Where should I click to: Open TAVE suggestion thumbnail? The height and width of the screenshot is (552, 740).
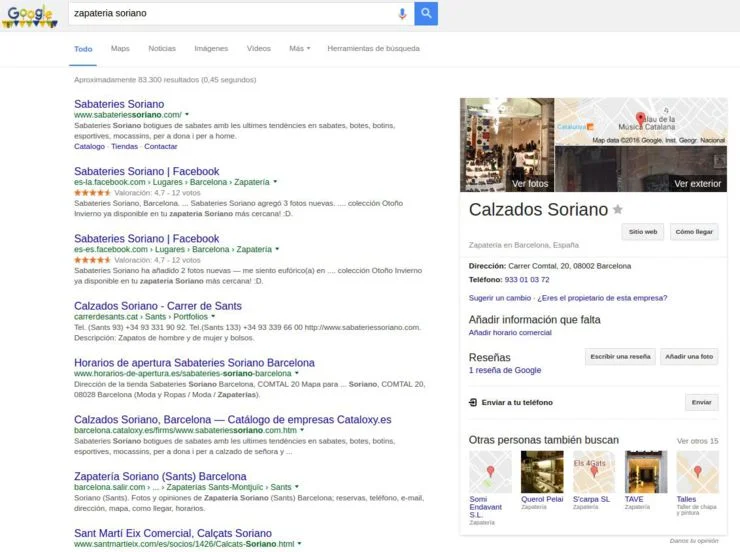(646, 472)
